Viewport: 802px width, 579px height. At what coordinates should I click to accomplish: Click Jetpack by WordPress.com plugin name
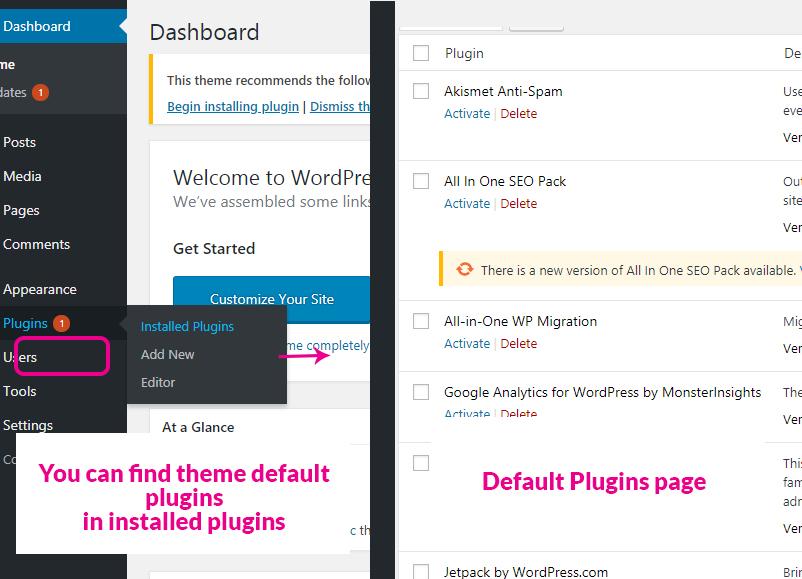point(526,572)
